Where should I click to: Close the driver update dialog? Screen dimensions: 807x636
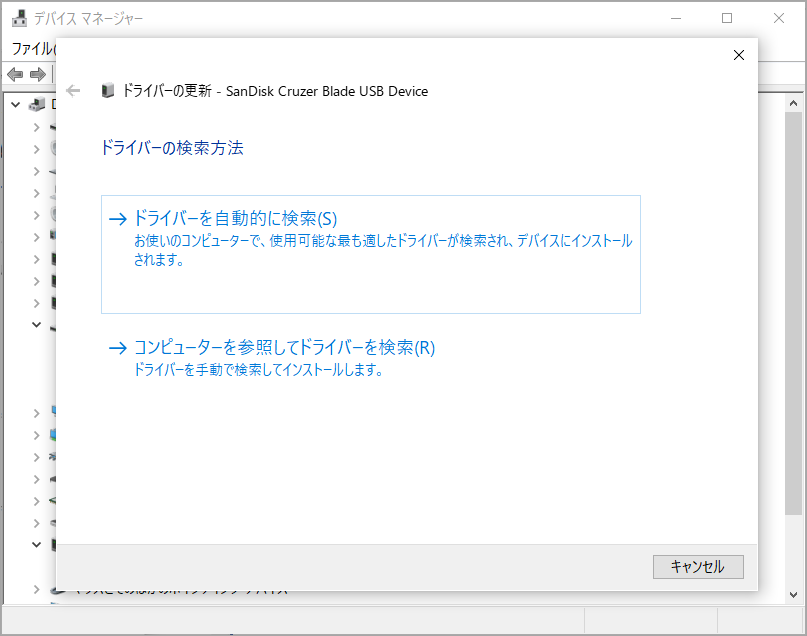point(739,55)
